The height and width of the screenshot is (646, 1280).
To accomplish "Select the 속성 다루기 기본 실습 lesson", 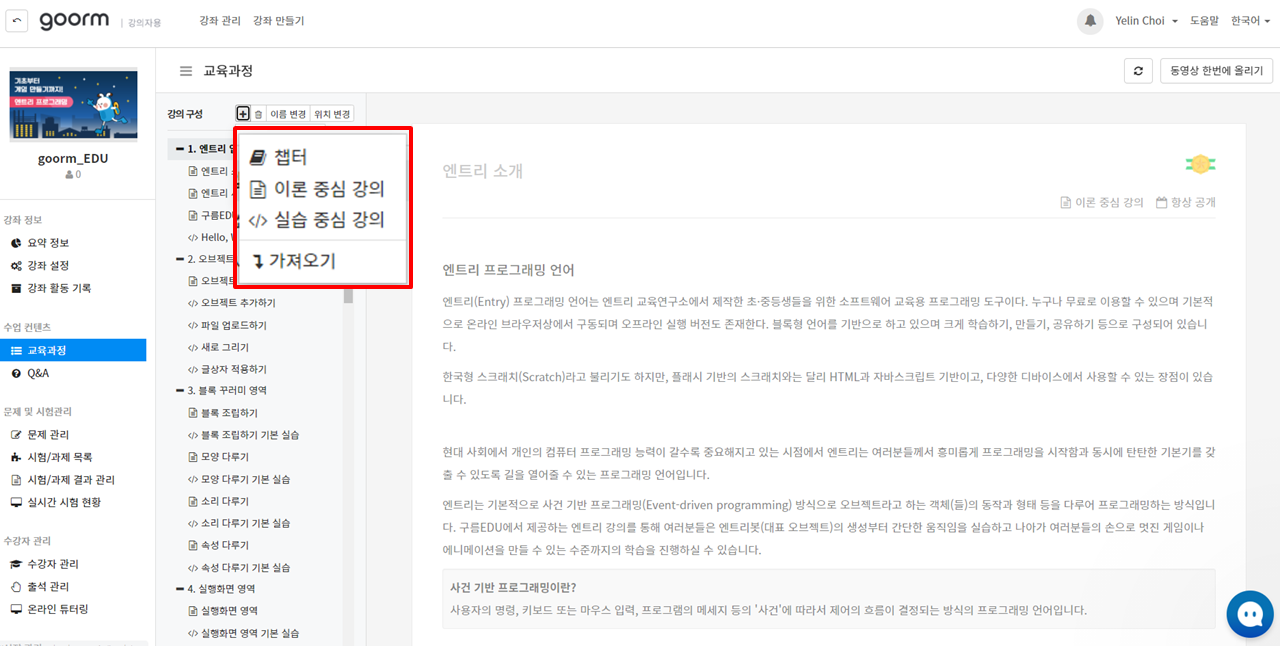I will tap(245, 567).
